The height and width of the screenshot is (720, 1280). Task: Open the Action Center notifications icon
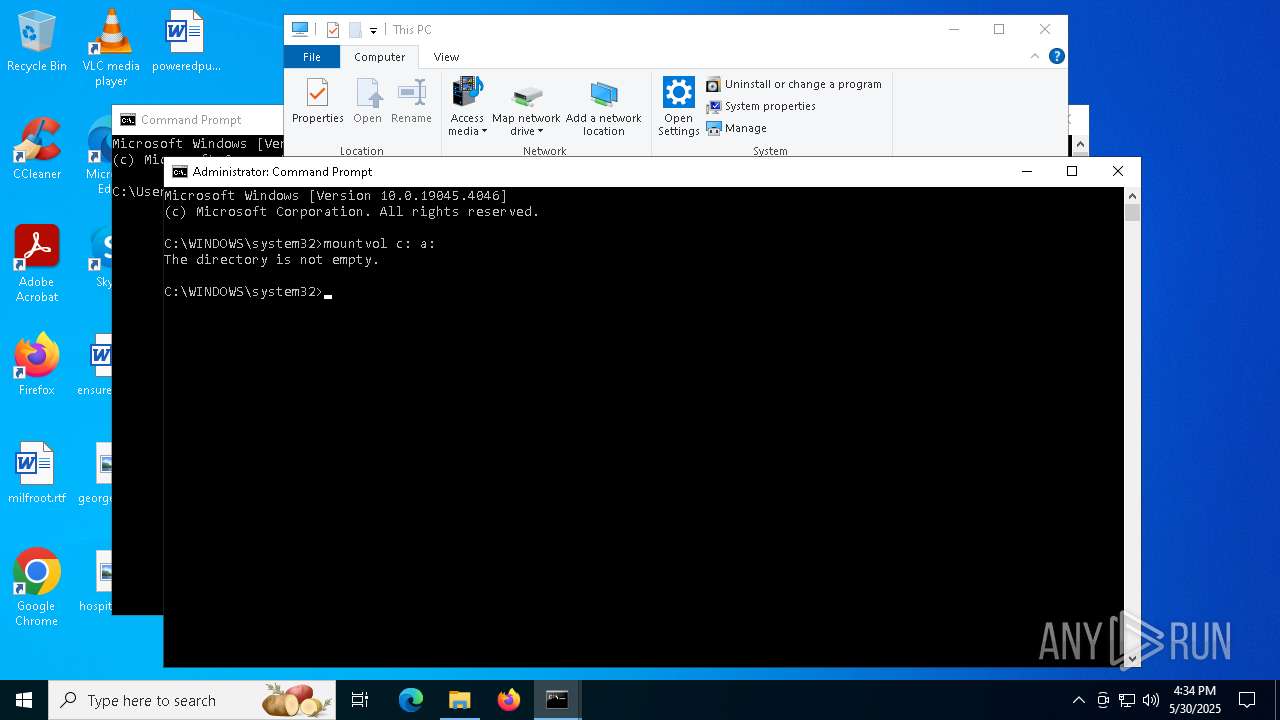[1247, 700]
